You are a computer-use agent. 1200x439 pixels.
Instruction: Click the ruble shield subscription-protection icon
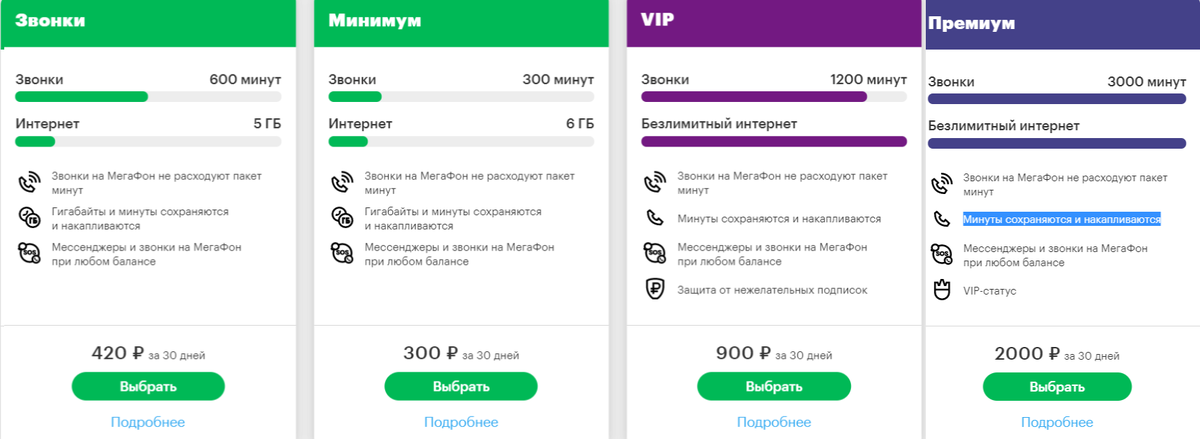tap(655, 290)
